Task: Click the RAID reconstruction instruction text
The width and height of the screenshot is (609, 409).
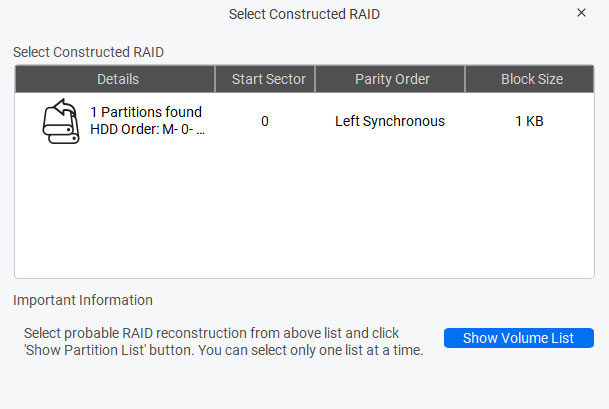Action: pos(223,341)
